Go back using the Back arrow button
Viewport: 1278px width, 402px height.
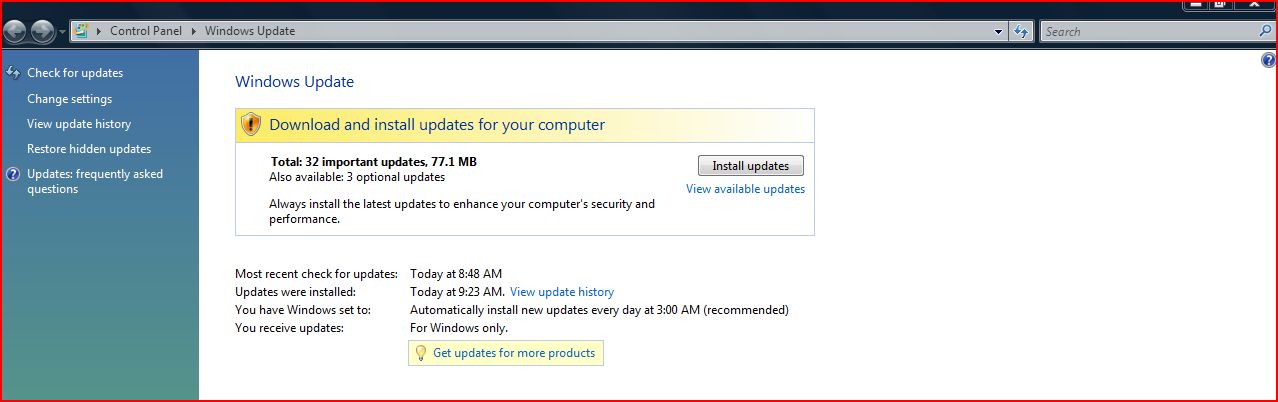point(15,32)
